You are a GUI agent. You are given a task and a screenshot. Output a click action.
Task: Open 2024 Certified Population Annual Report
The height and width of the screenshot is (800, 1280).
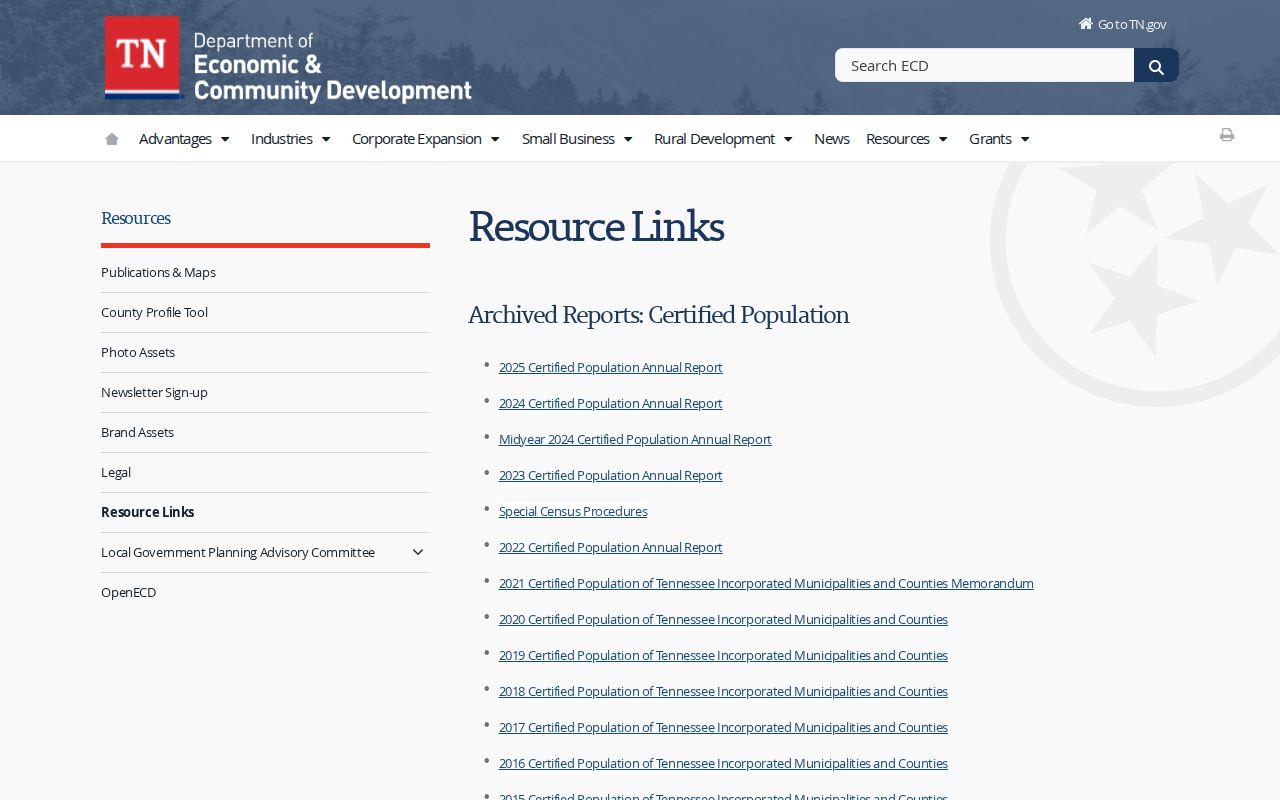pyautogui.click(x=610, y=403)
